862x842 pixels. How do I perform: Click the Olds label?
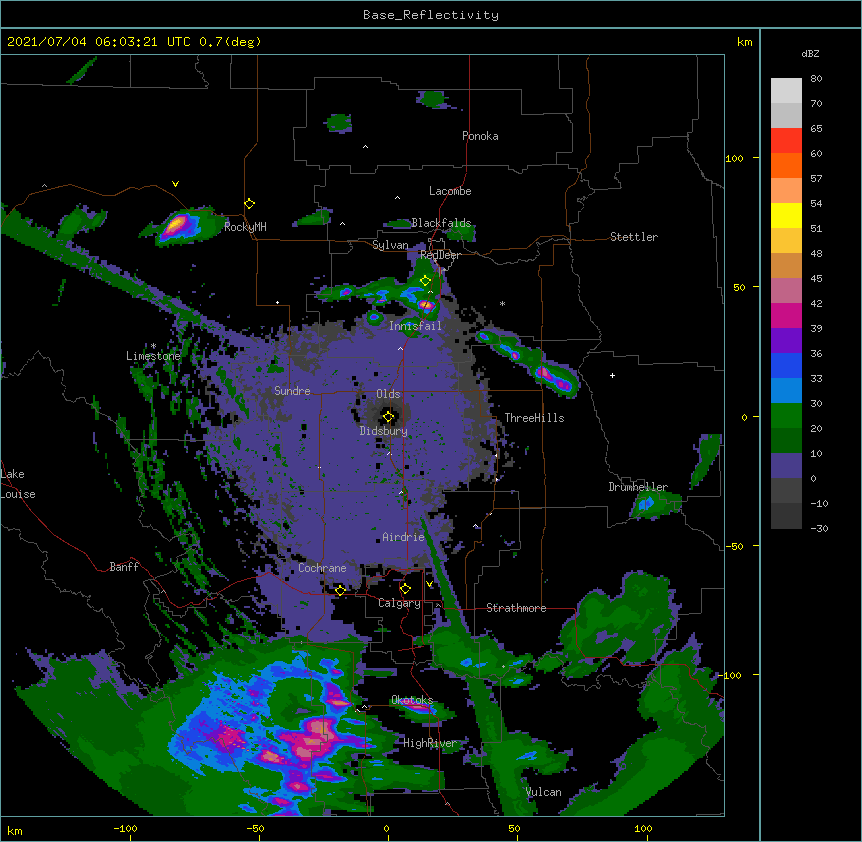pyautogui.click(x=388, y=394)
